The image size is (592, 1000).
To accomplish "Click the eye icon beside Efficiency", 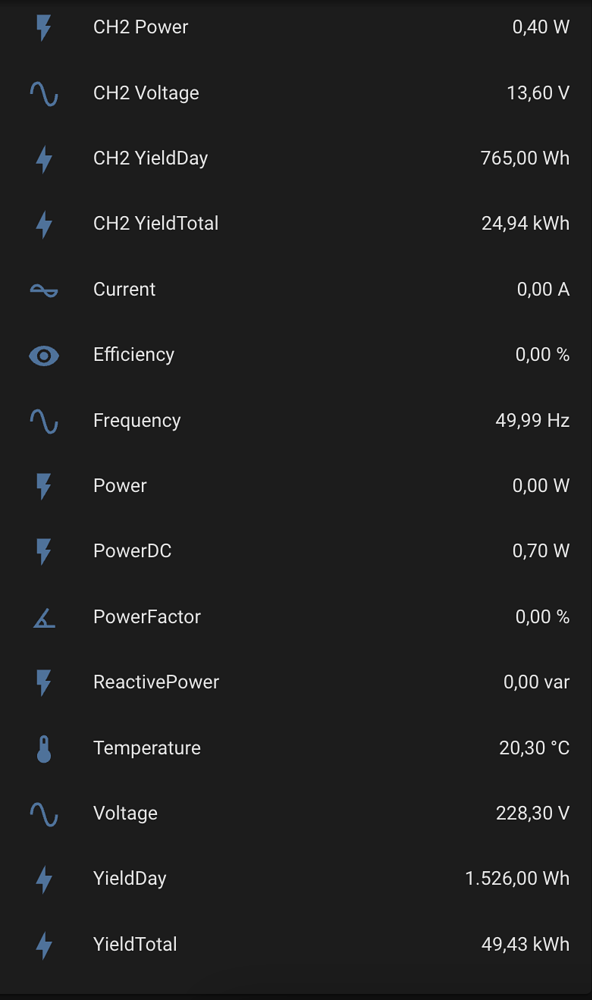I will pos(43,355).
